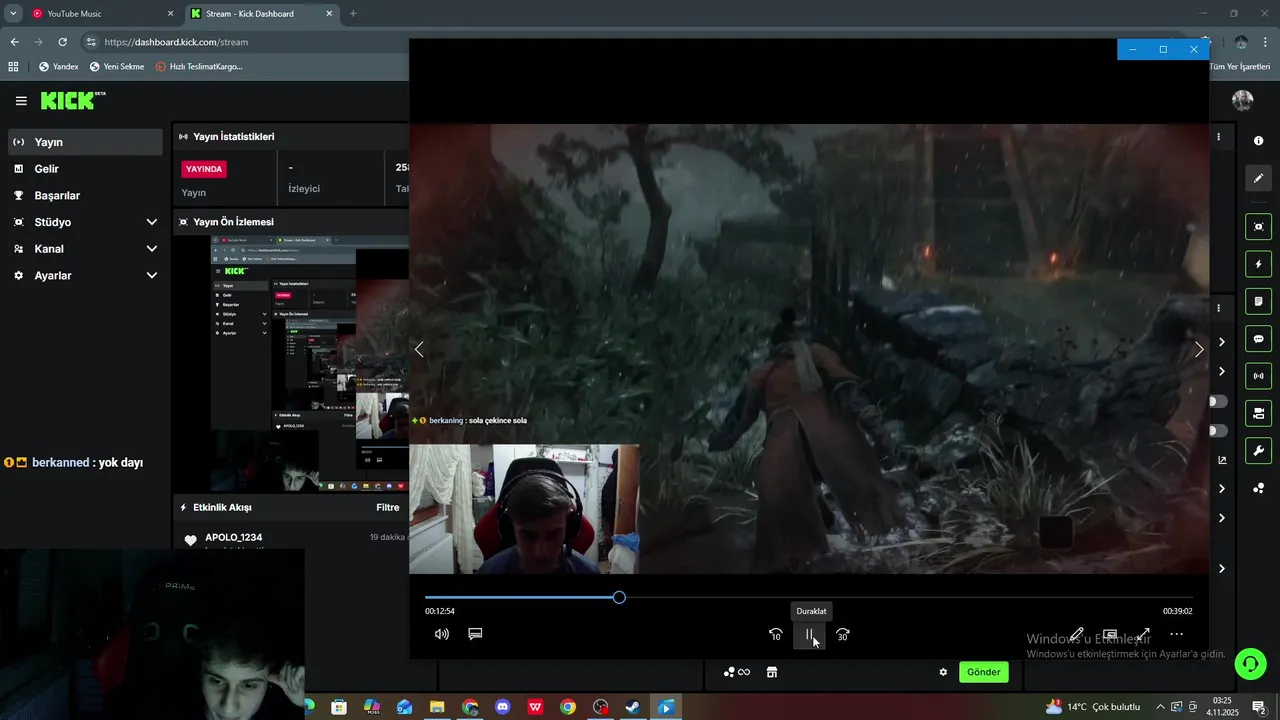
Task: Select Yayın in the left menu
Action: (x=85, y=142)
